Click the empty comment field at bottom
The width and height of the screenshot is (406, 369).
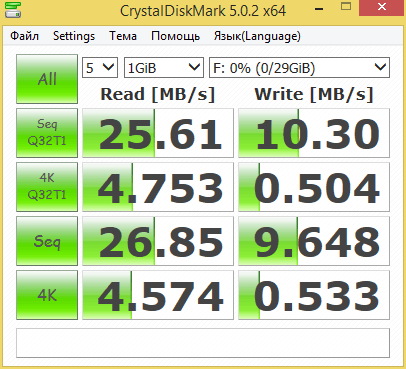tap(203, 343)
